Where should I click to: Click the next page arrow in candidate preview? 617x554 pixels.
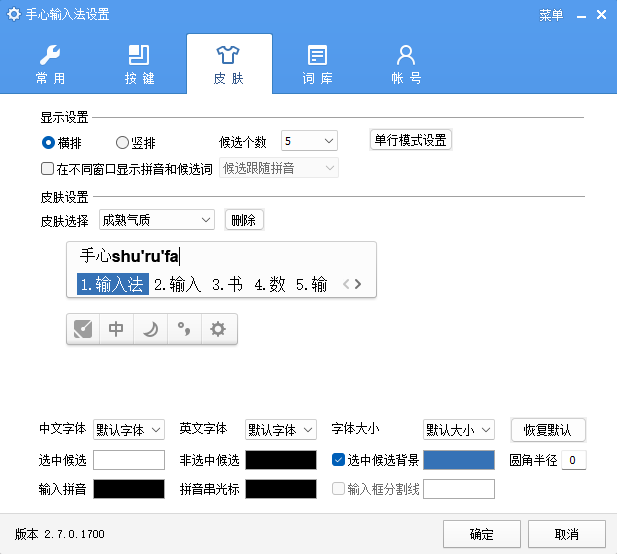click(x=358, y=284)
